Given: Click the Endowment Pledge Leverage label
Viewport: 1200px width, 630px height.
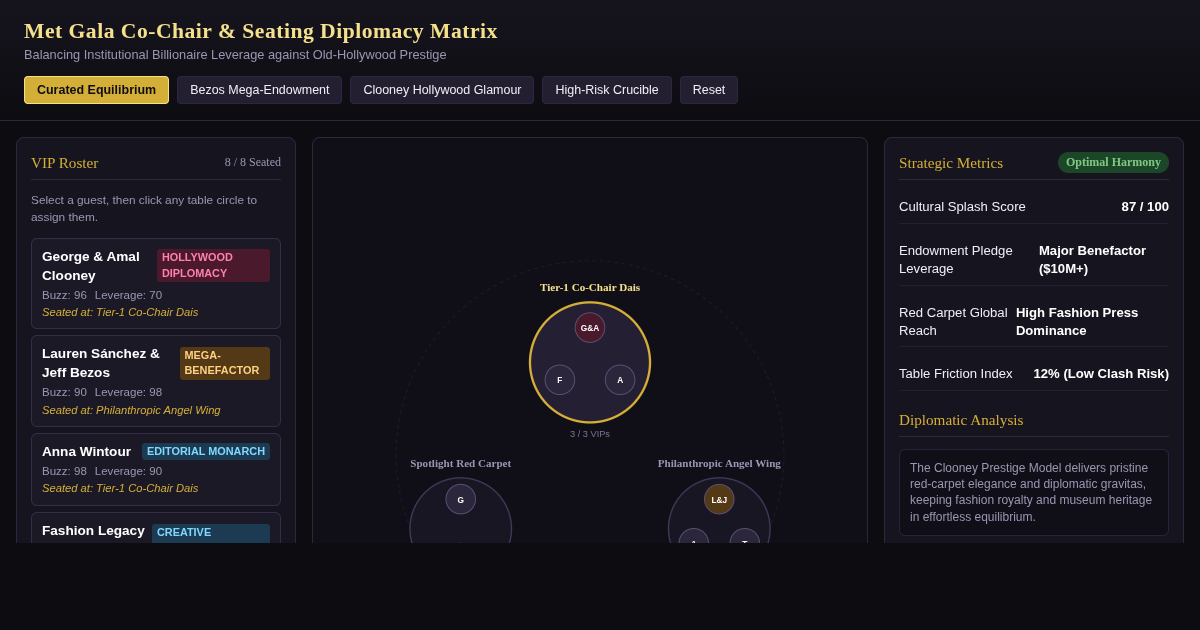Looking at the screenshot, I should pos(956,260).
